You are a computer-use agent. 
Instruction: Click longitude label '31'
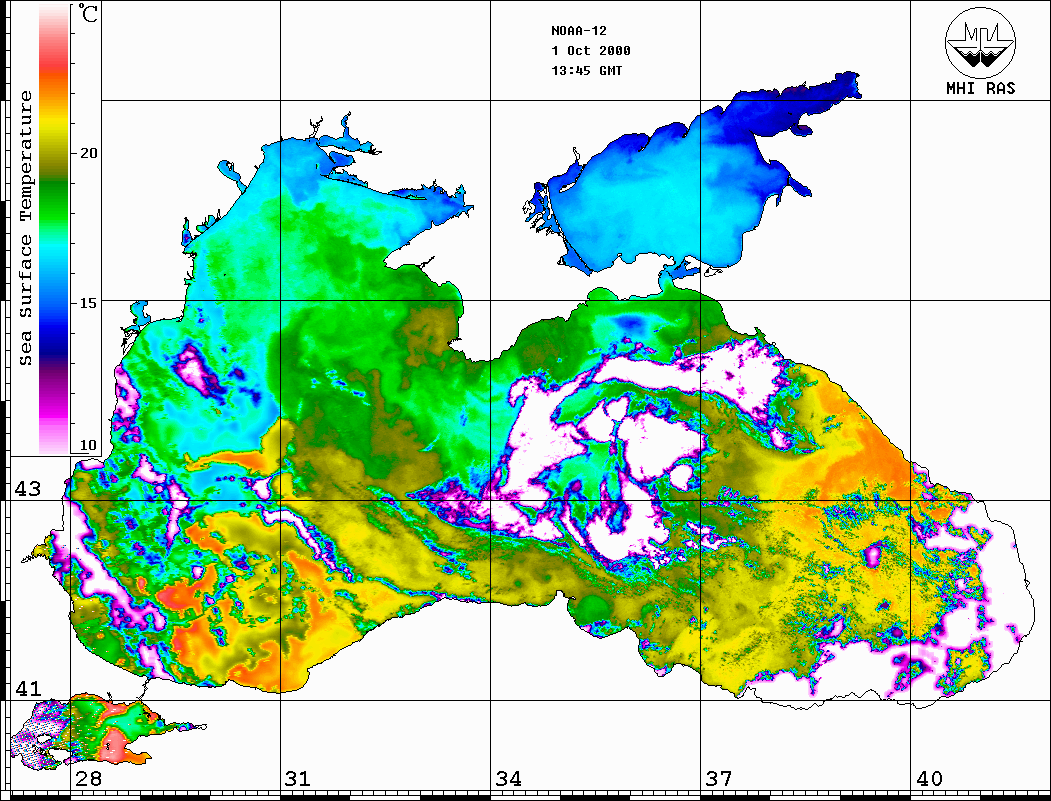click(x=298, y=779)
